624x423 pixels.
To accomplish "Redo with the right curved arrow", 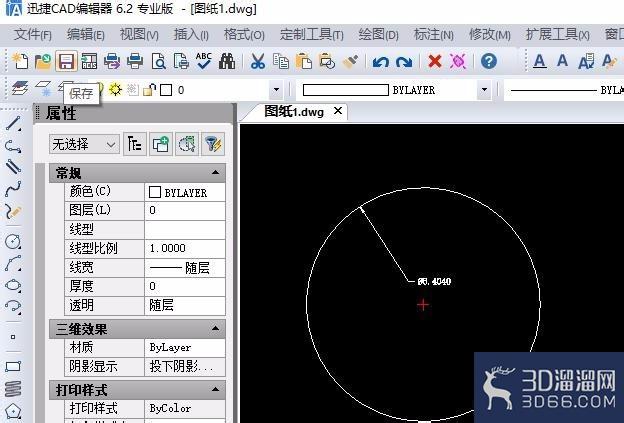I will tap(404, 62).
